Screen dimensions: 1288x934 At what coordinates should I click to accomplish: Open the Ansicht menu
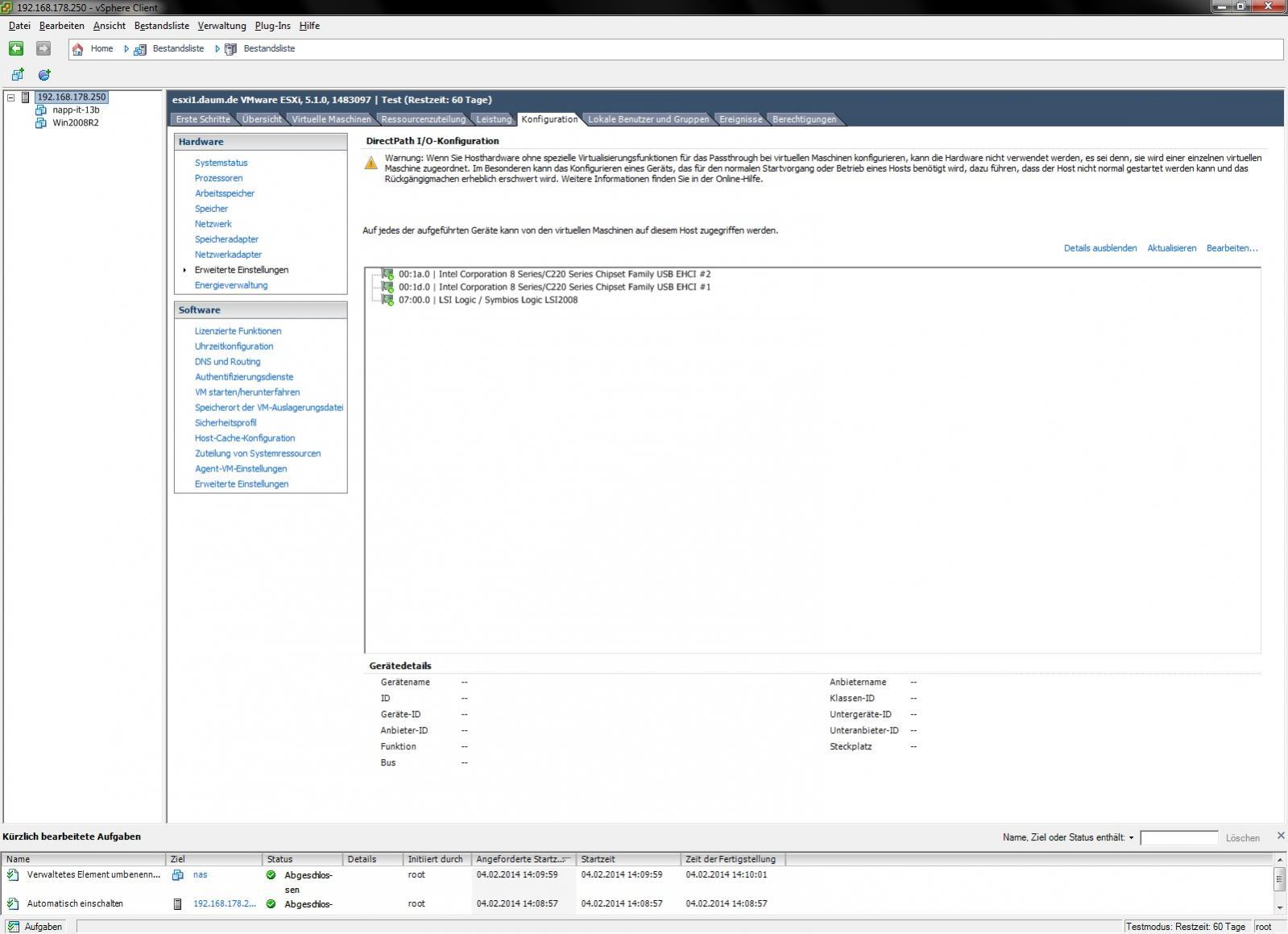pos(110,26)
